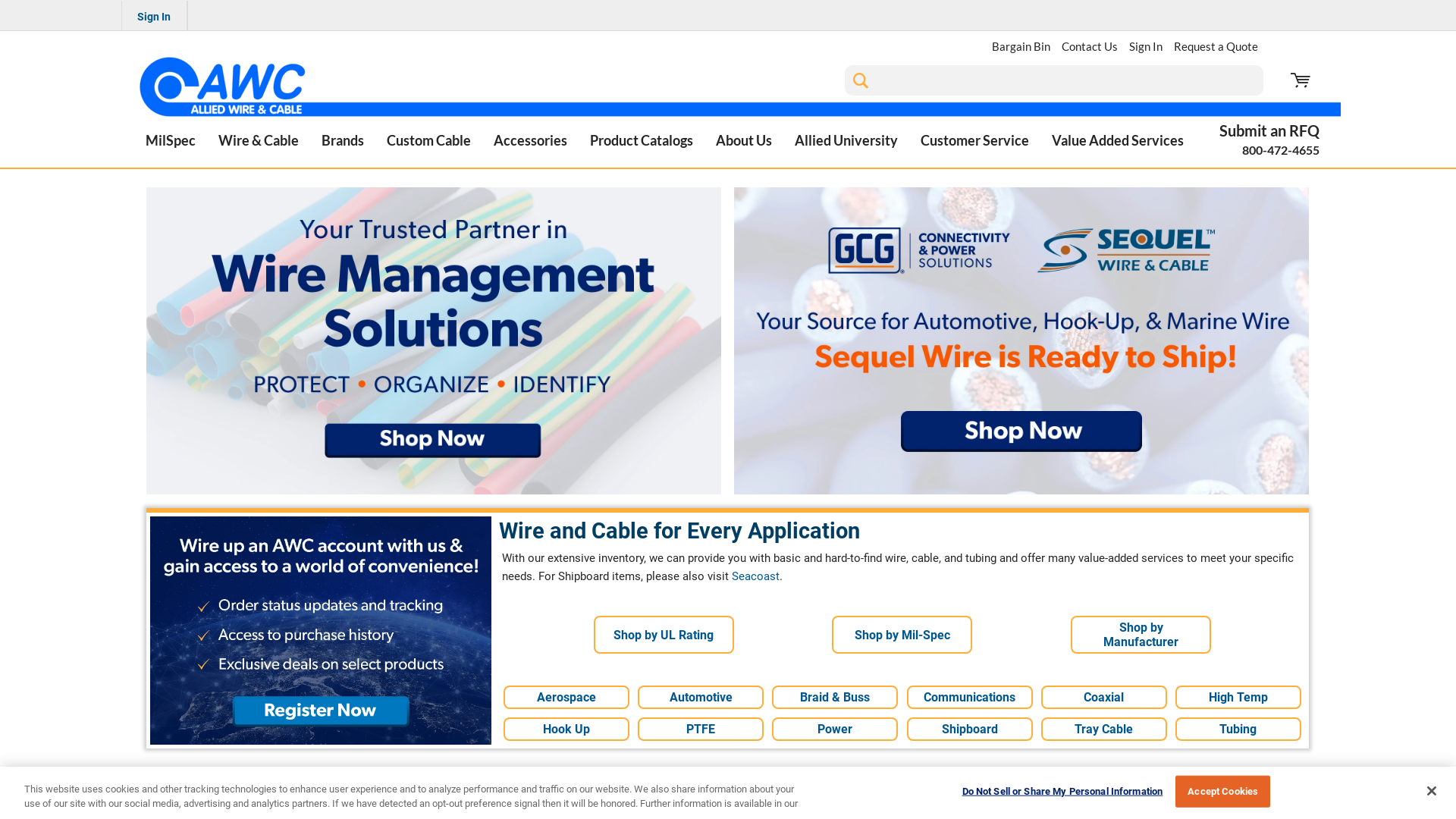Click Register Now on account banner

321,711
